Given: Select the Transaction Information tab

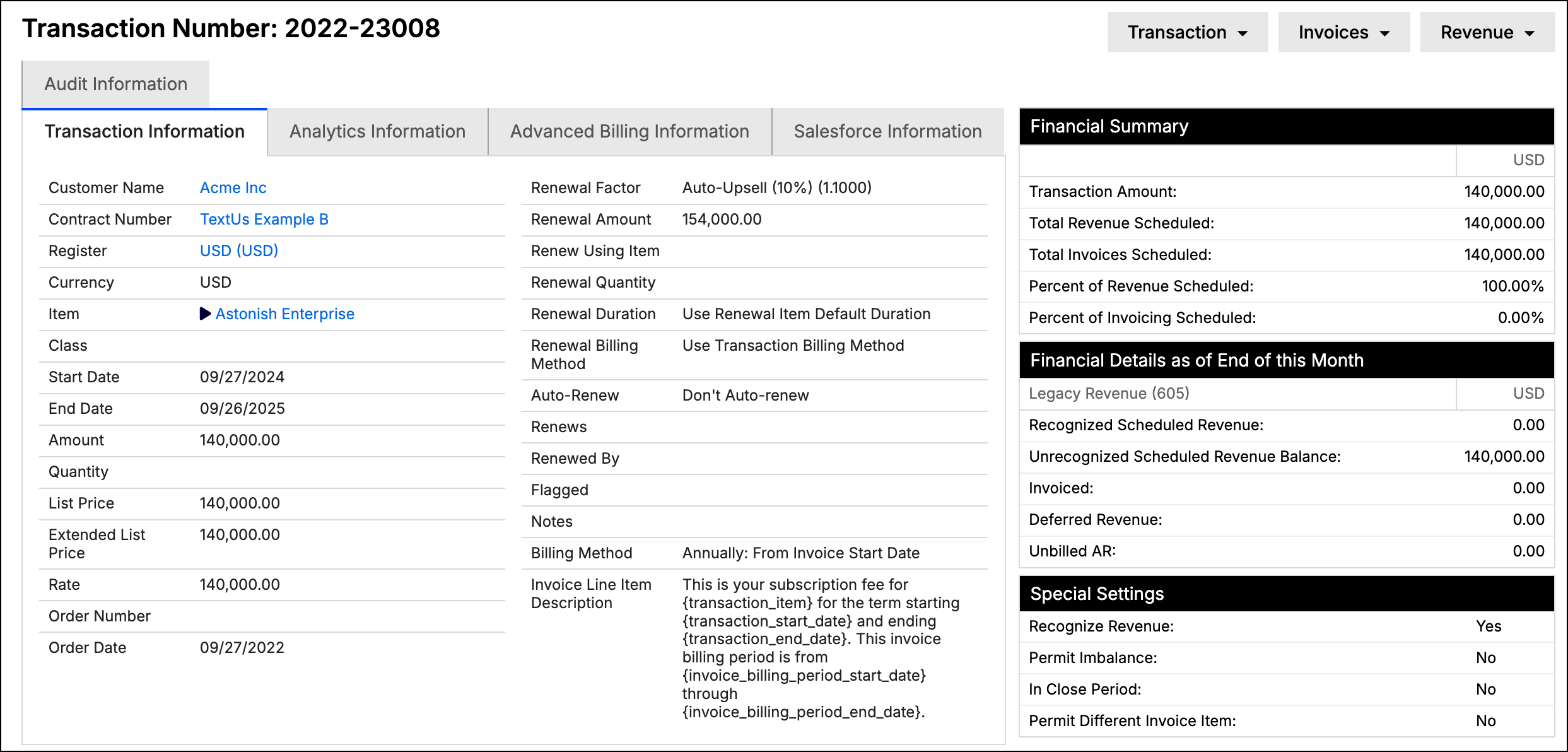Looking at the screenshot, I should pyautogui.click(x=144, y=131).
